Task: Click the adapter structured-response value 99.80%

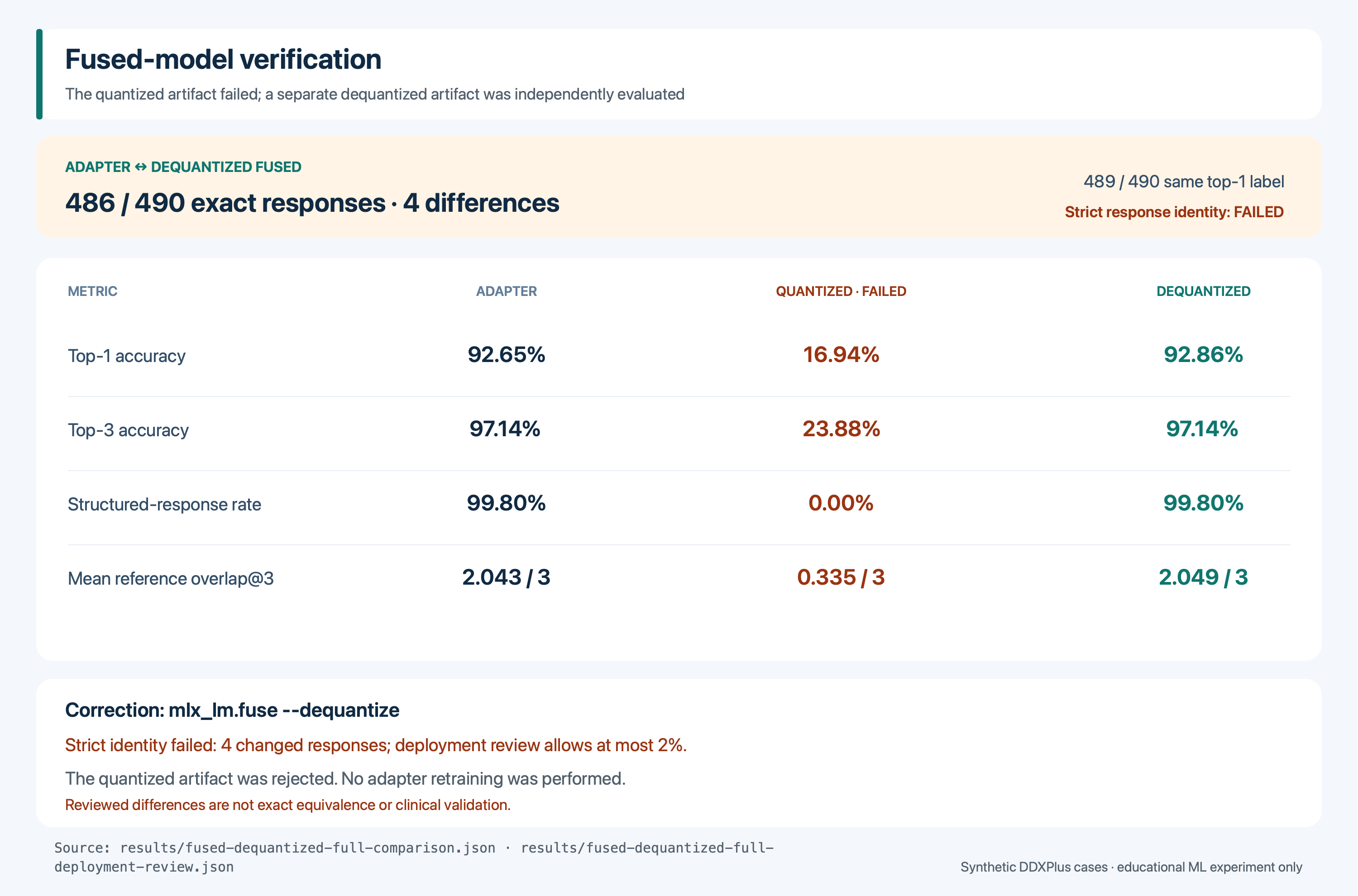Action: pos(507,503)
